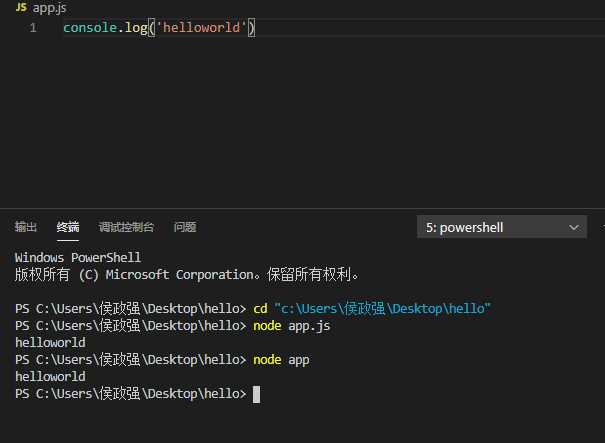Go to the 问题 panel tab
The image size is (605, 443).
(x=185, y=227)
